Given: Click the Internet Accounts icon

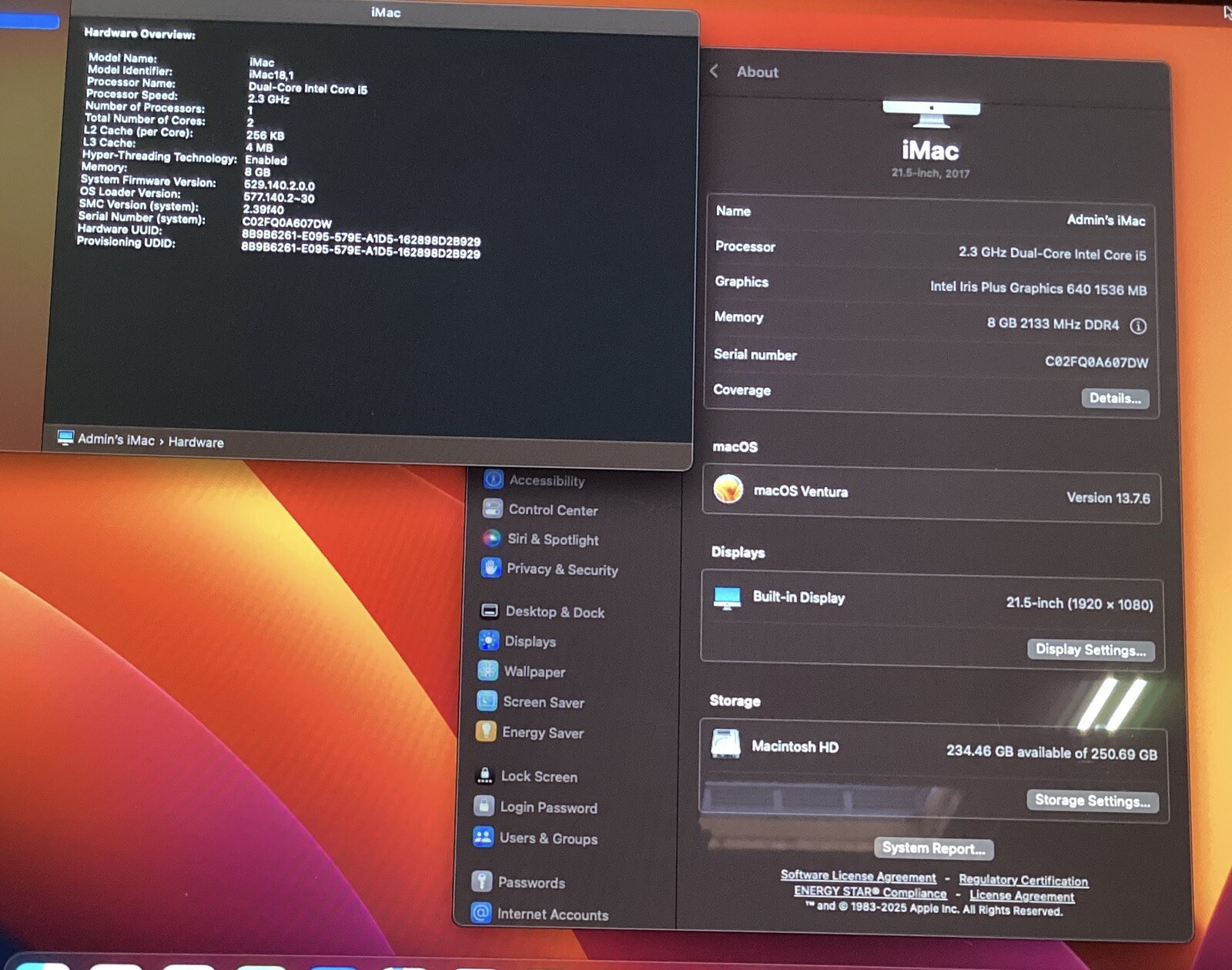Looking at the screenshot, I should coord(480,913).
